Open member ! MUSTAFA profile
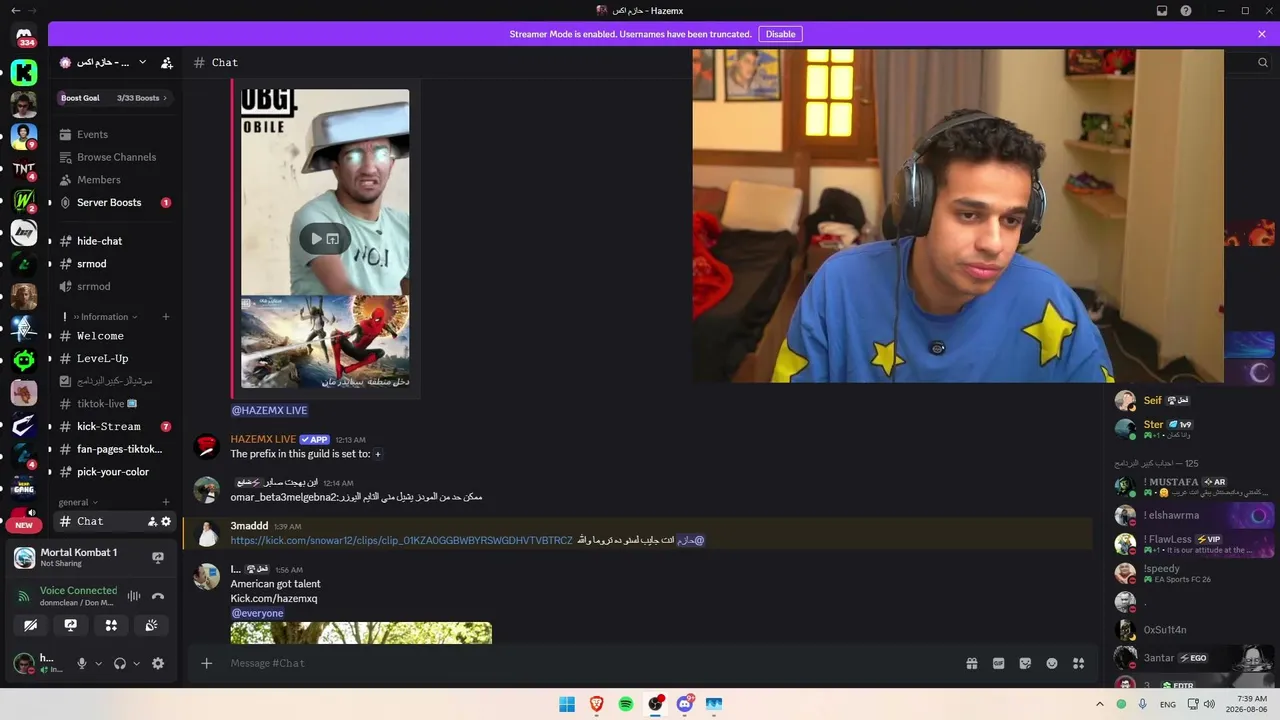Screen dimensions: 1280x720 tap(1171, 482)
